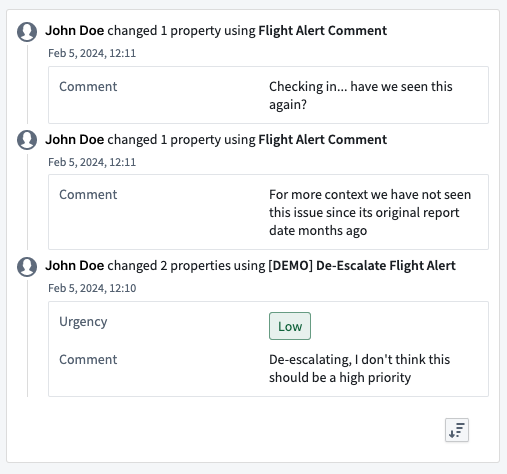Open the first Flight Alert Comment action name
Image resolution: width=507 pixels, height=474 pixels.
(323, 31)
